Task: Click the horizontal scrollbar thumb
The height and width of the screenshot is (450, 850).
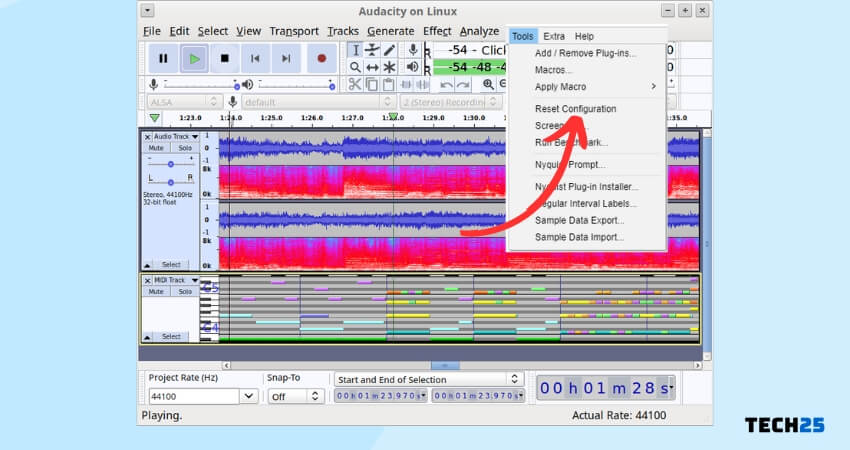Action: click(x=445, y=365)
